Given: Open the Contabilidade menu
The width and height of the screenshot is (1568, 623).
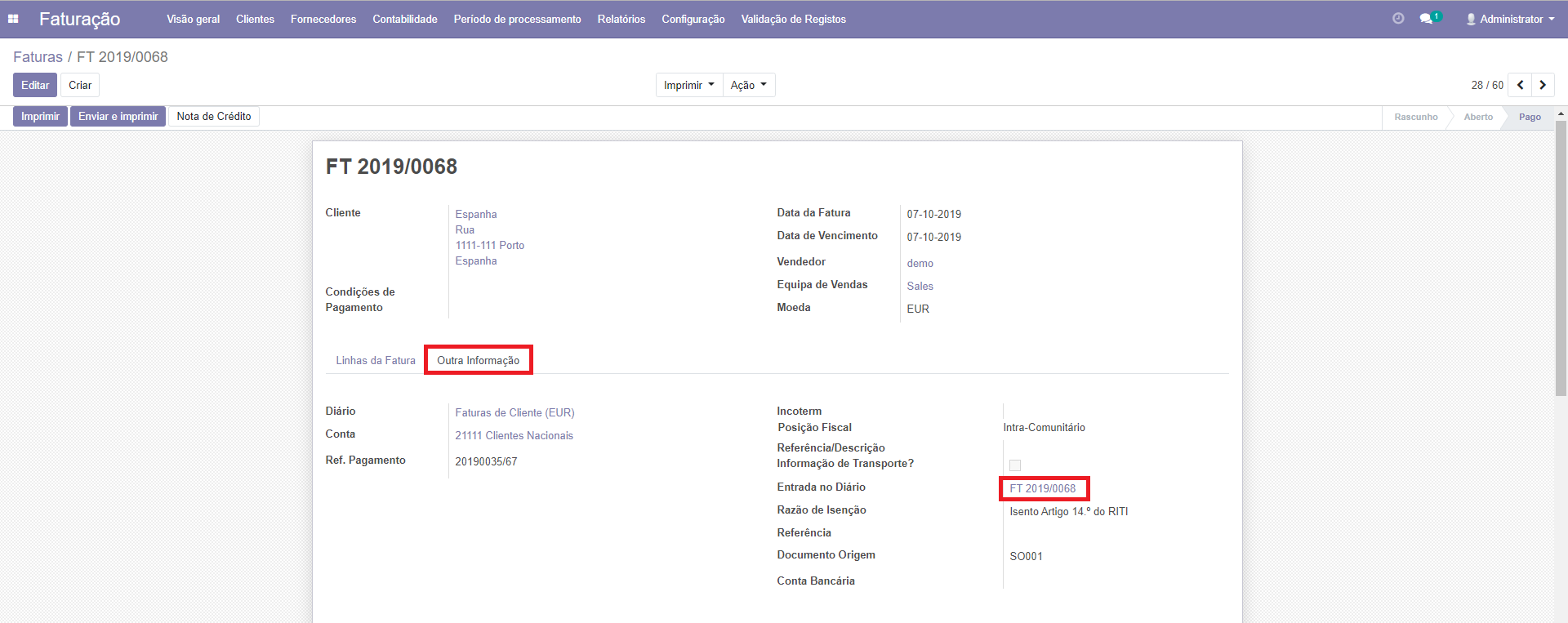Looking at the screenshot, I should tap(405, 19).
